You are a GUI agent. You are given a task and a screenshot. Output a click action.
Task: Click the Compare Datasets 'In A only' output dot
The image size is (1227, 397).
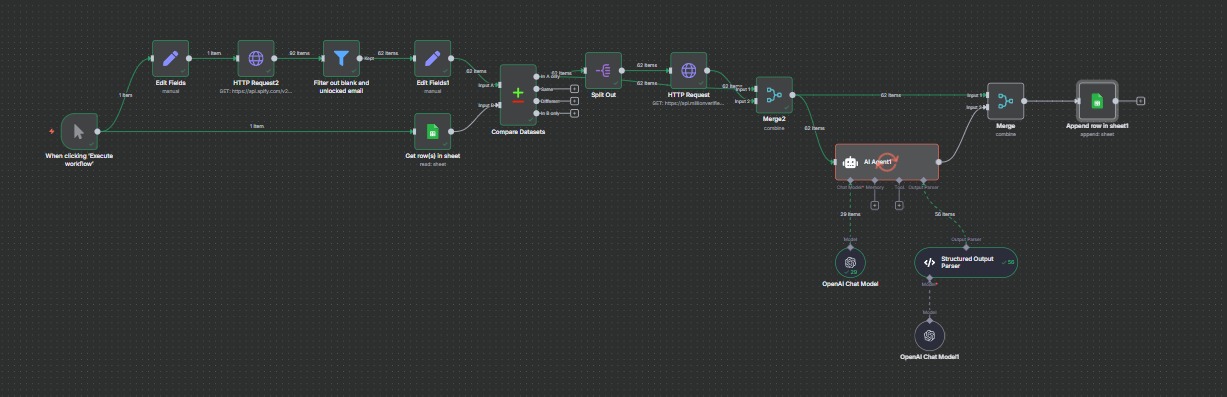coord(537,75)
